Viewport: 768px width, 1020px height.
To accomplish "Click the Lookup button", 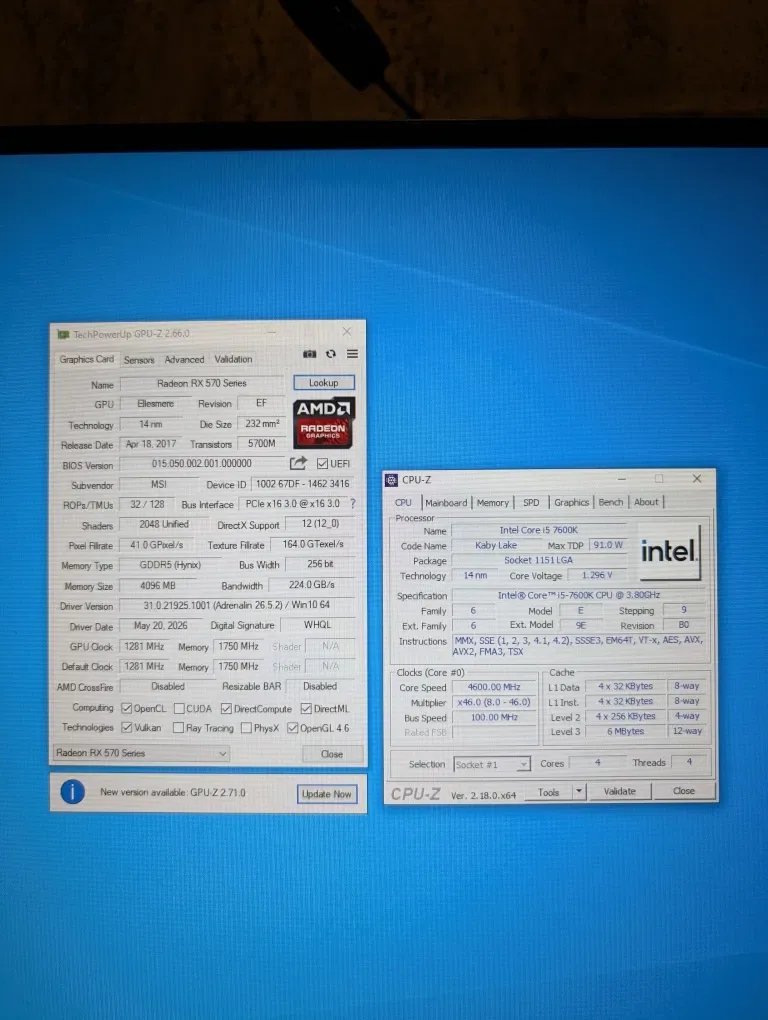I will click(324, 382).
